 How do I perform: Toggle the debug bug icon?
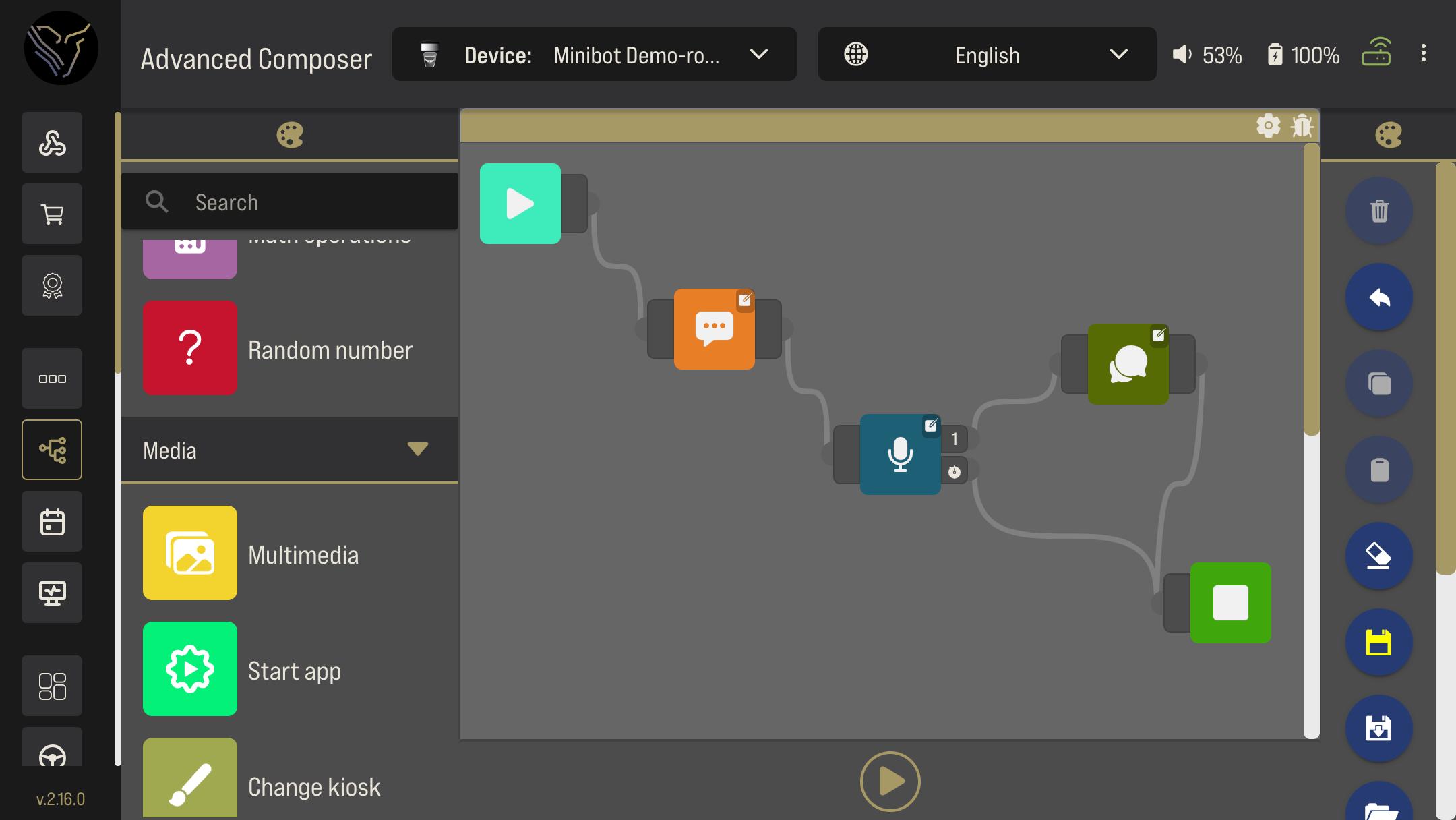(x=1302, y=126)
